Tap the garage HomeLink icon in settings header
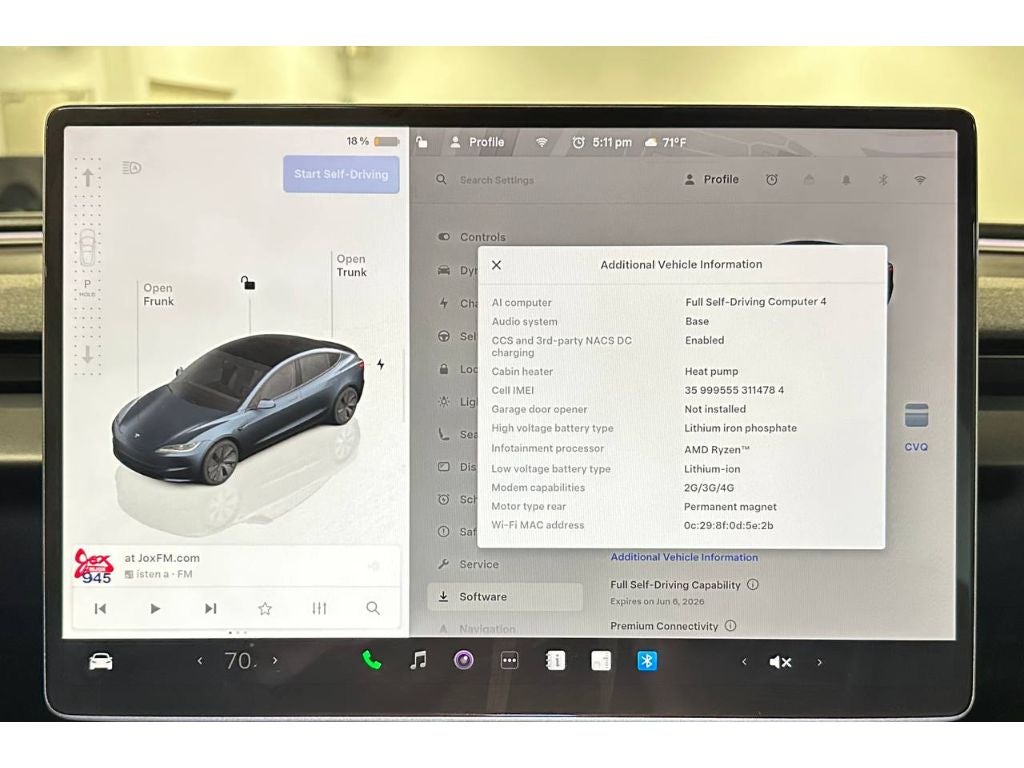This screenshot has height=768, width=1024. pyautogui.click(x=809, y=180)
